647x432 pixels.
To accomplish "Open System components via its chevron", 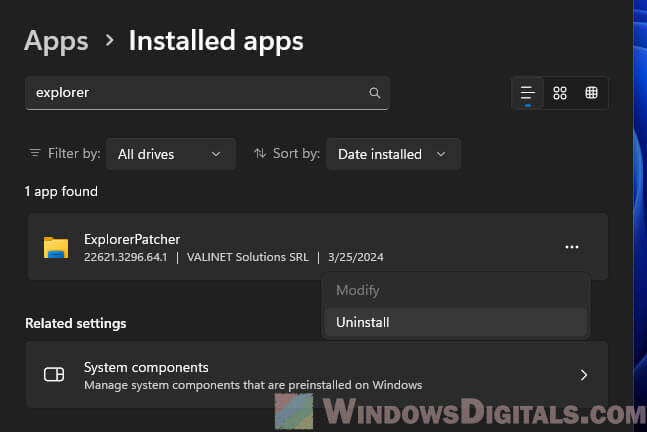I will point(583,375).
